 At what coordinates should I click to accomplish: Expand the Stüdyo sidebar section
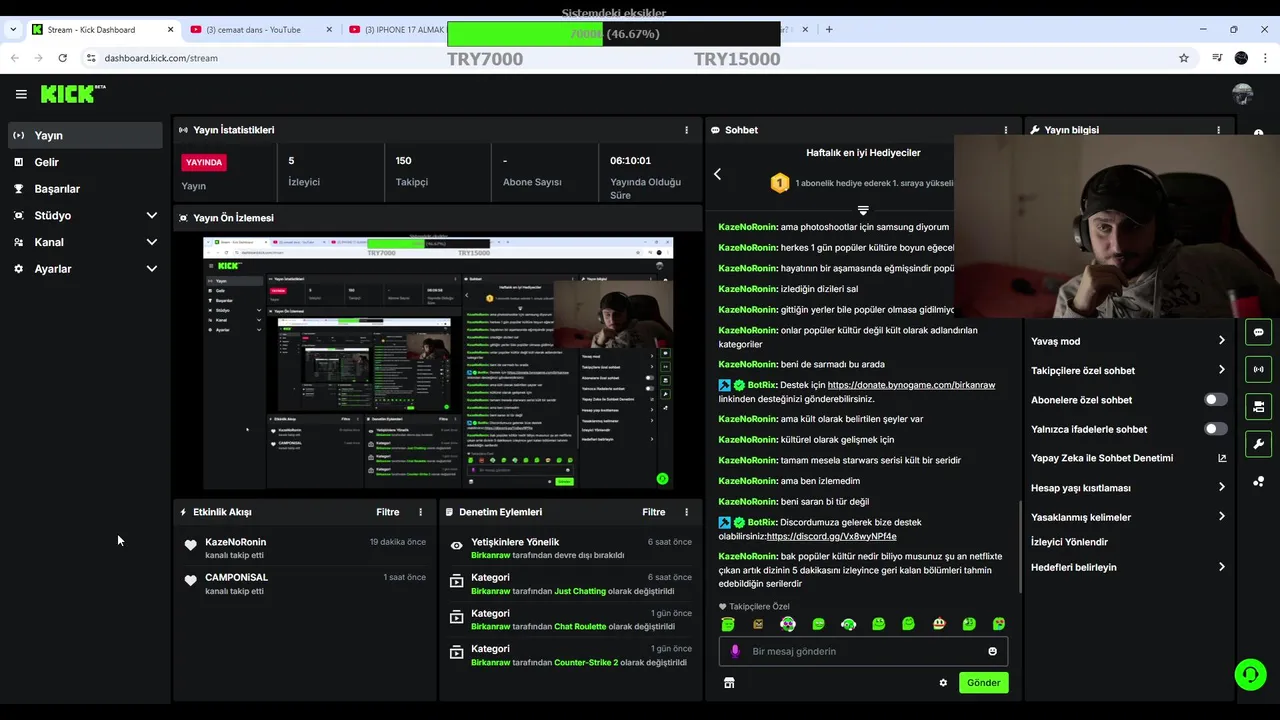pyautogui.click(x=151, y=215)
